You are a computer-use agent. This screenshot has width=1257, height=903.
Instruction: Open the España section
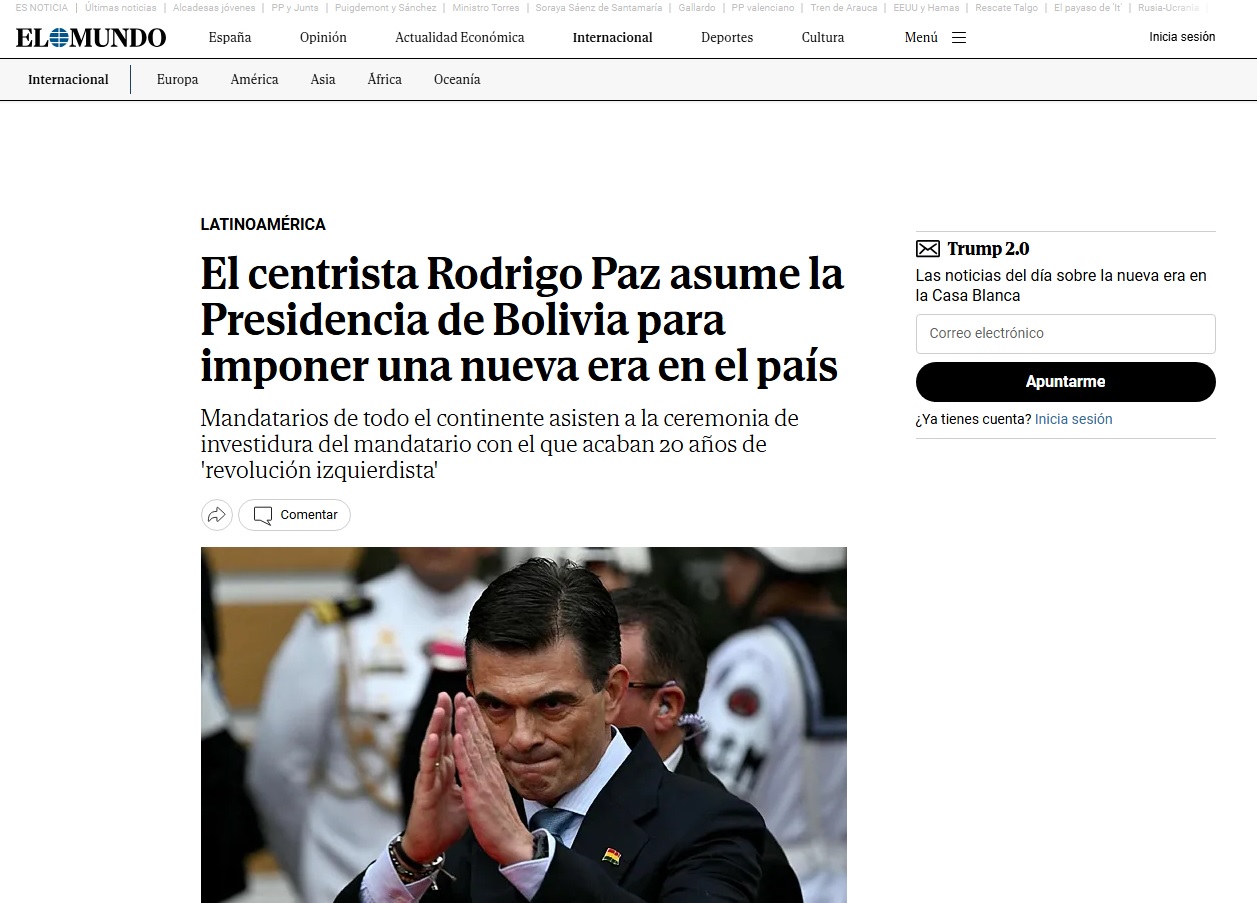[230, 38]
